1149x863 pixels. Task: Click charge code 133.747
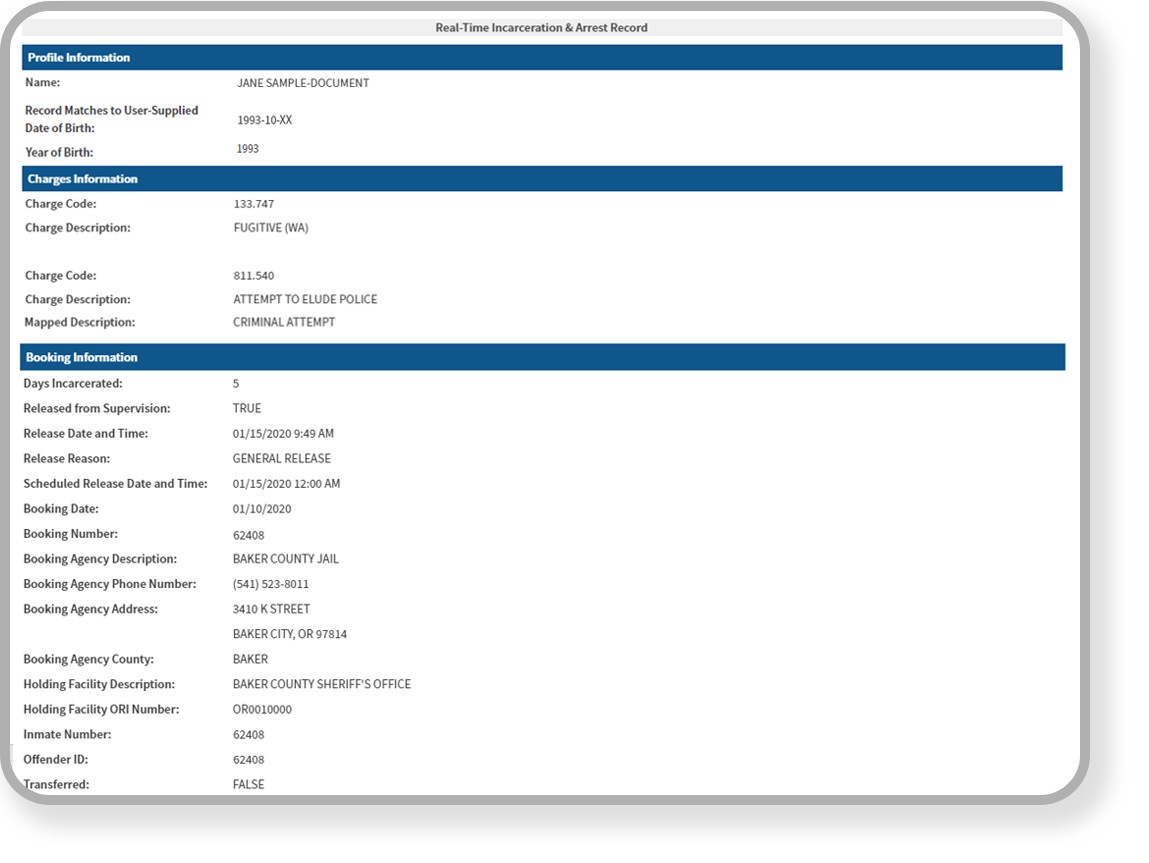tap(254, 204)
